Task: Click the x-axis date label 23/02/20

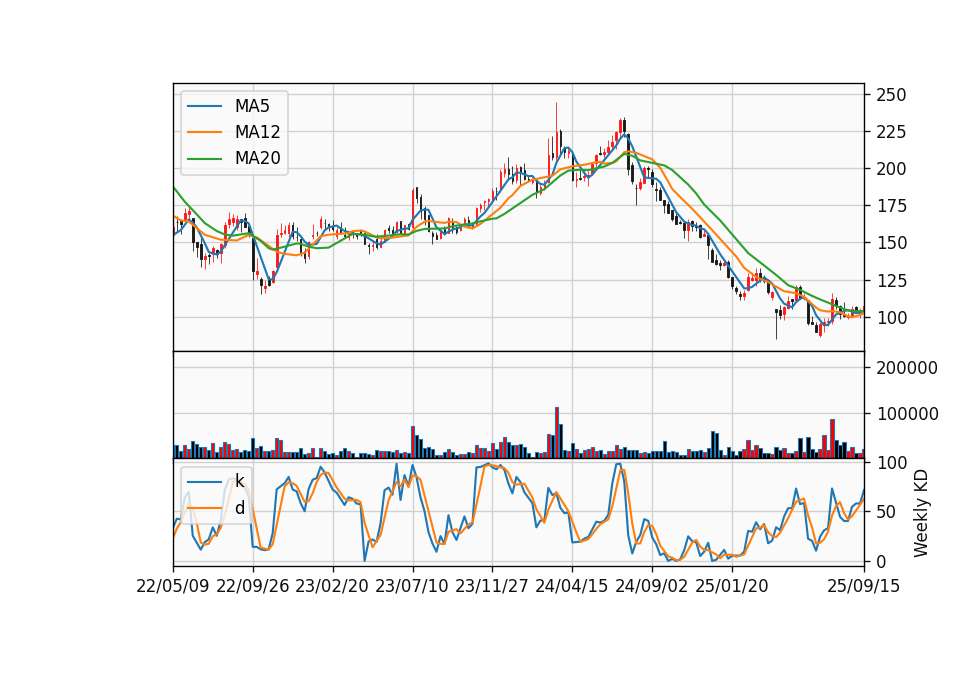Action: [x=332, y=586]
